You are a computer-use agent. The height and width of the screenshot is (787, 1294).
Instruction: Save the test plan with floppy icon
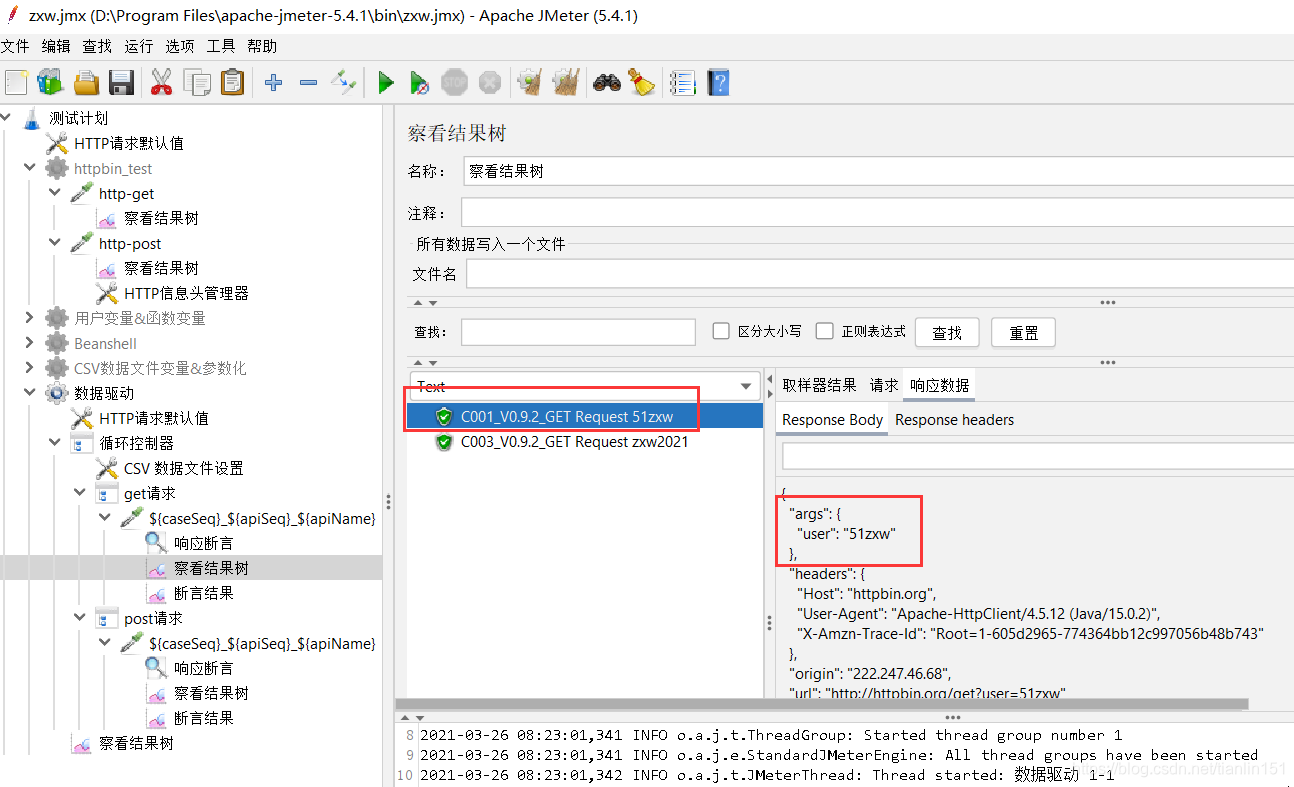(121, 82)
